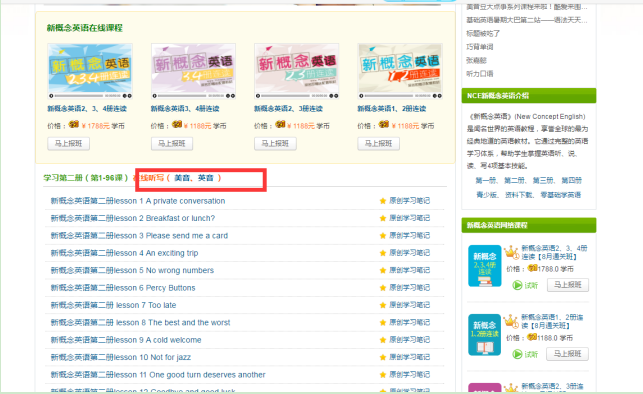Screen dimensions: 643x394
Task: Click 新概念英语3、4册连读 title link
Action: (x=185, y=109)
